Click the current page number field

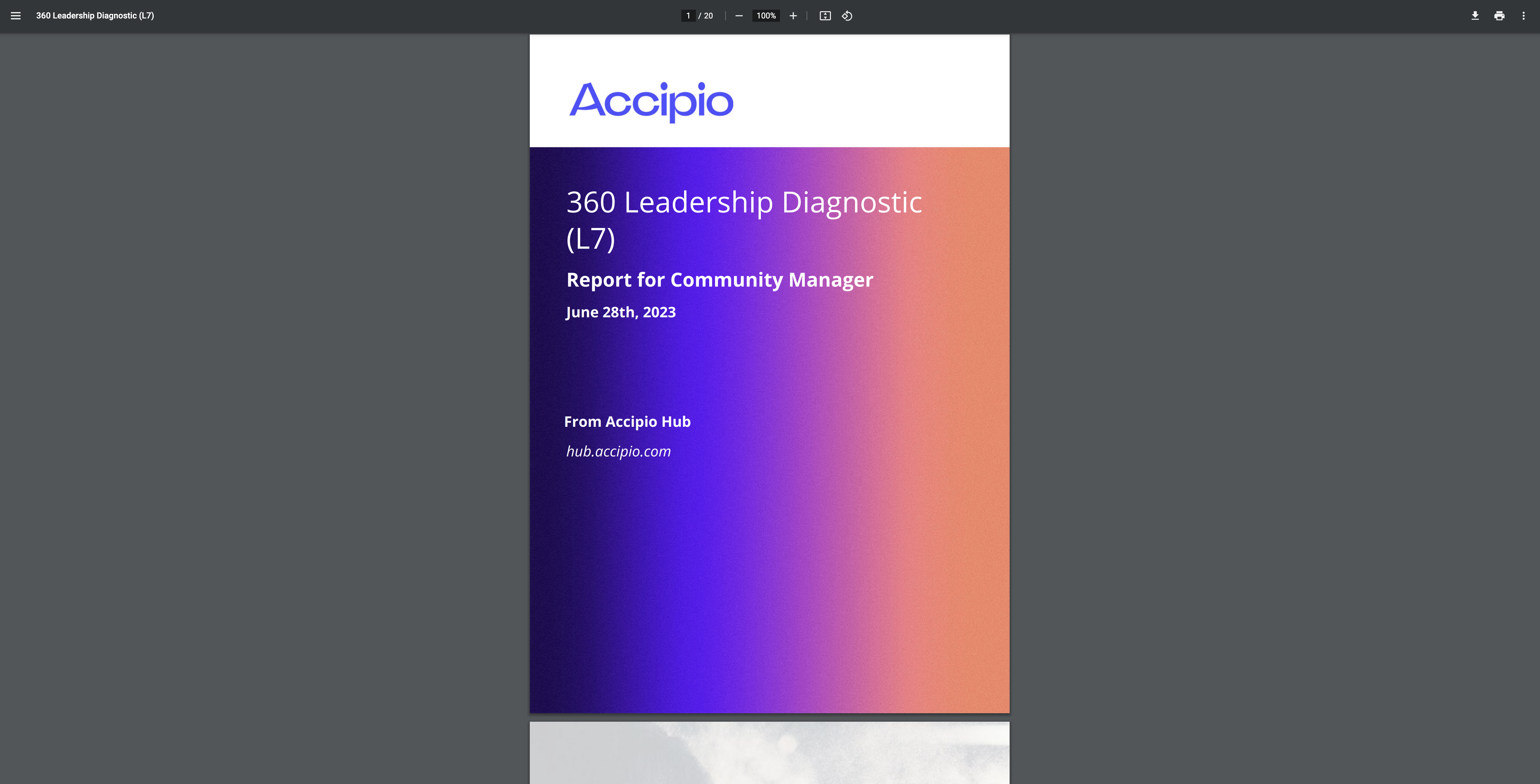point(688,16)
